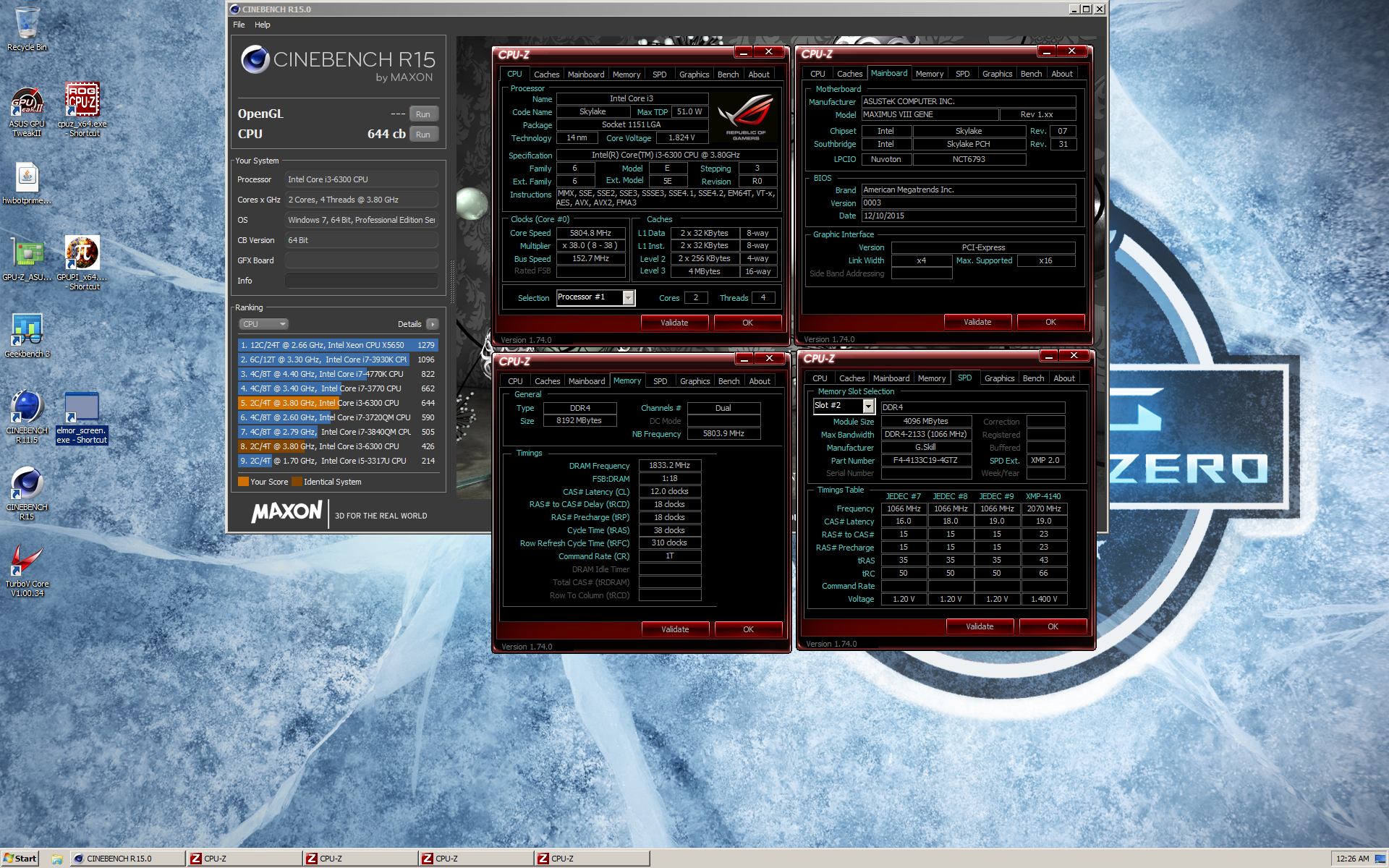Click the Part Number F4-4133C19-4GTZ field
The image size is (1389, 868).
925,460
